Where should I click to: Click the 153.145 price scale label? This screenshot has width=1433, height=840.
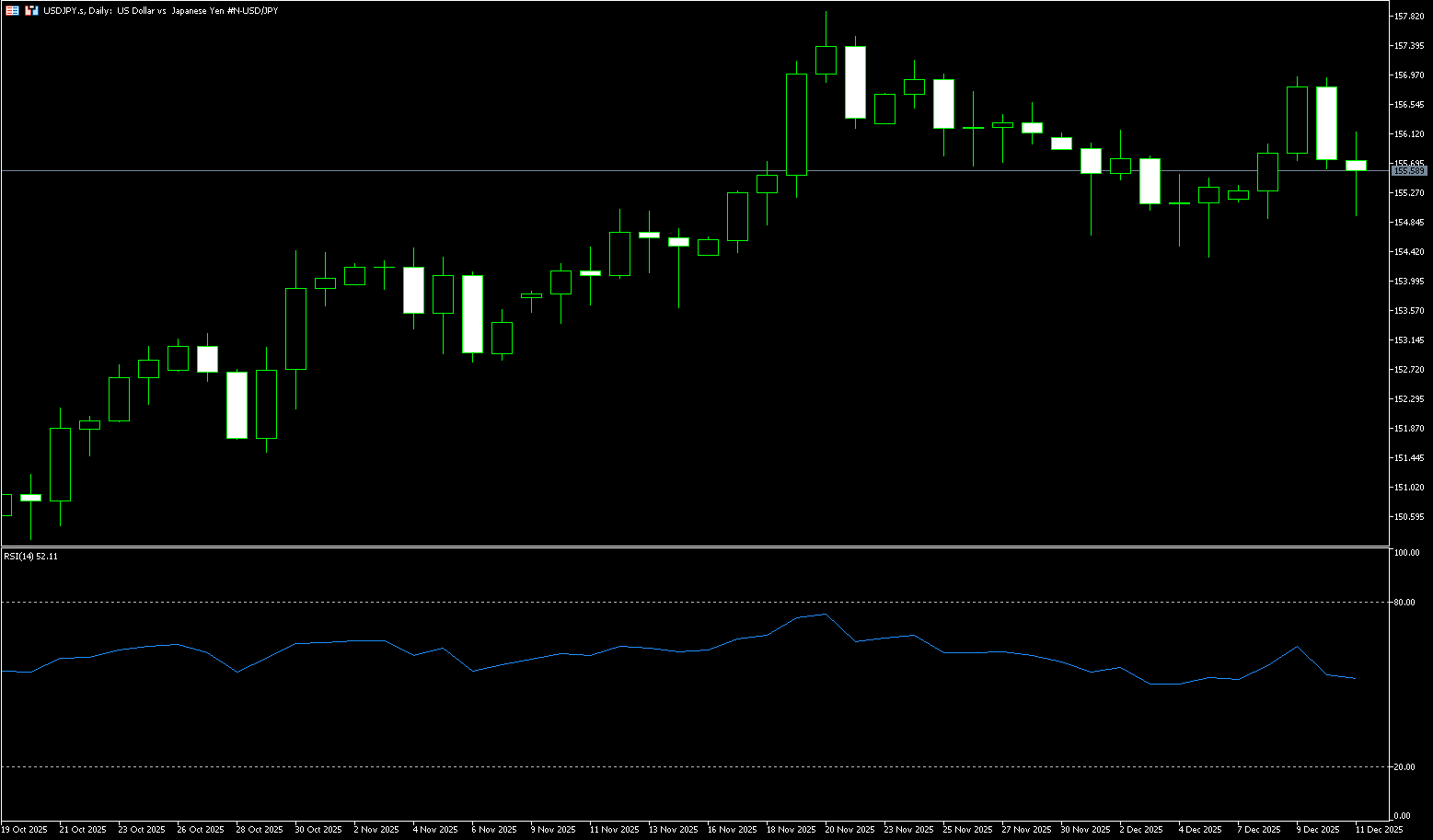click(1409, 340)
